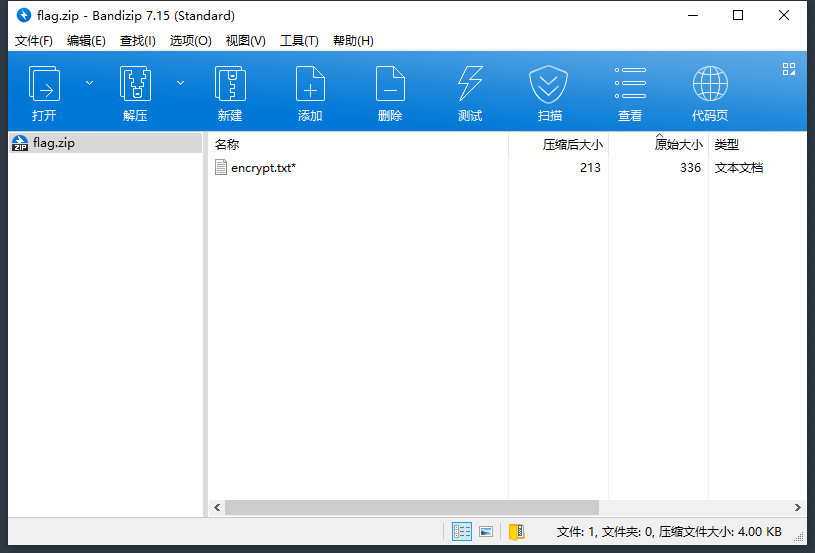Click the Scan (扫描) shield icon
This screenshot has height=553, width=815.
coord(548,84)
